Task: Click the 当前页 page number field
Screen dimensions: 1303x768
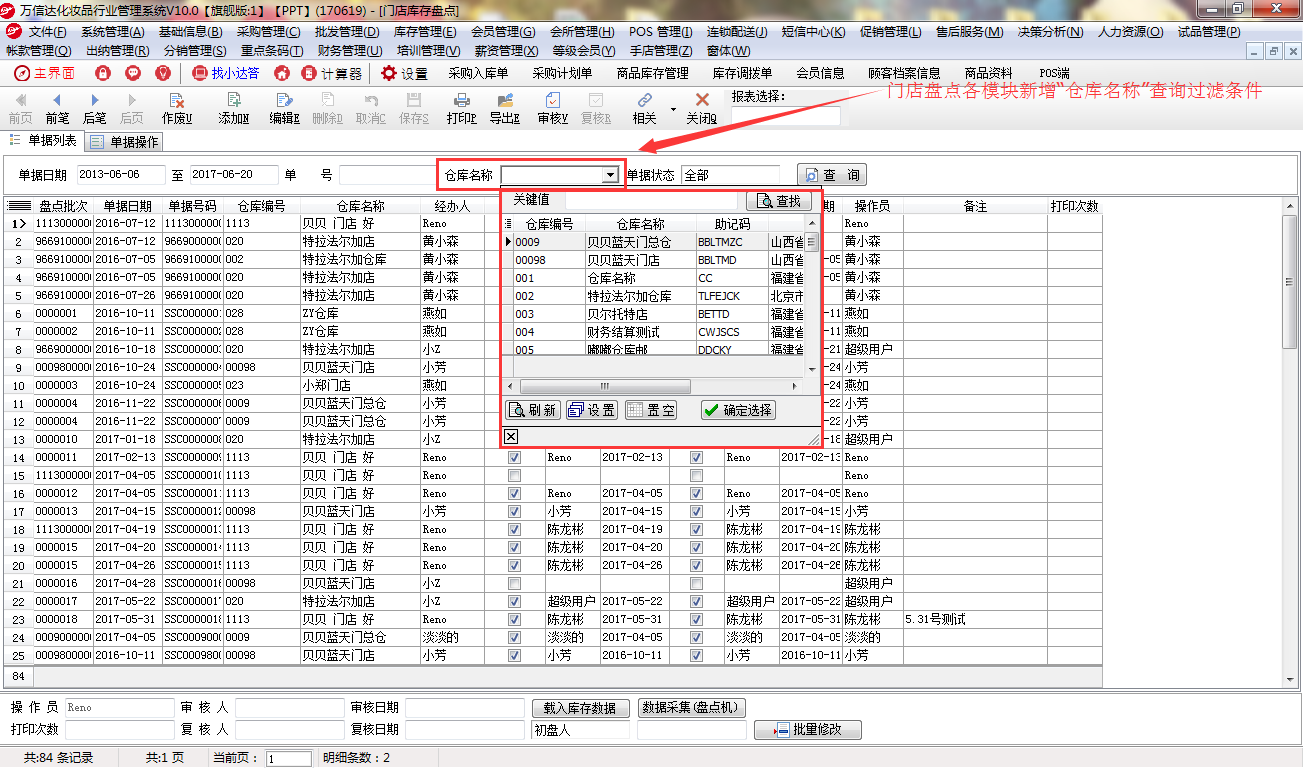Action: click(288, 759)
